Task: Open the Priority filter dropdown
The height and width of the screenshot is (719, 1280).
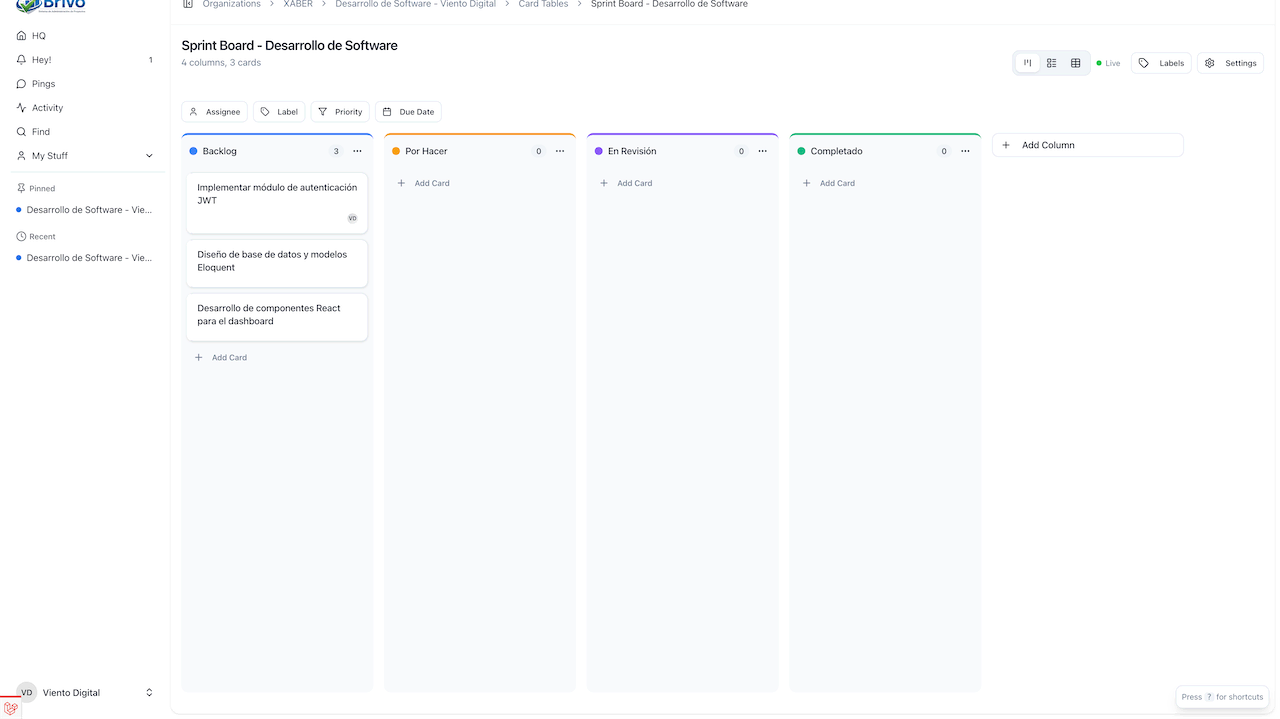Action: click(x=340, y=112)
